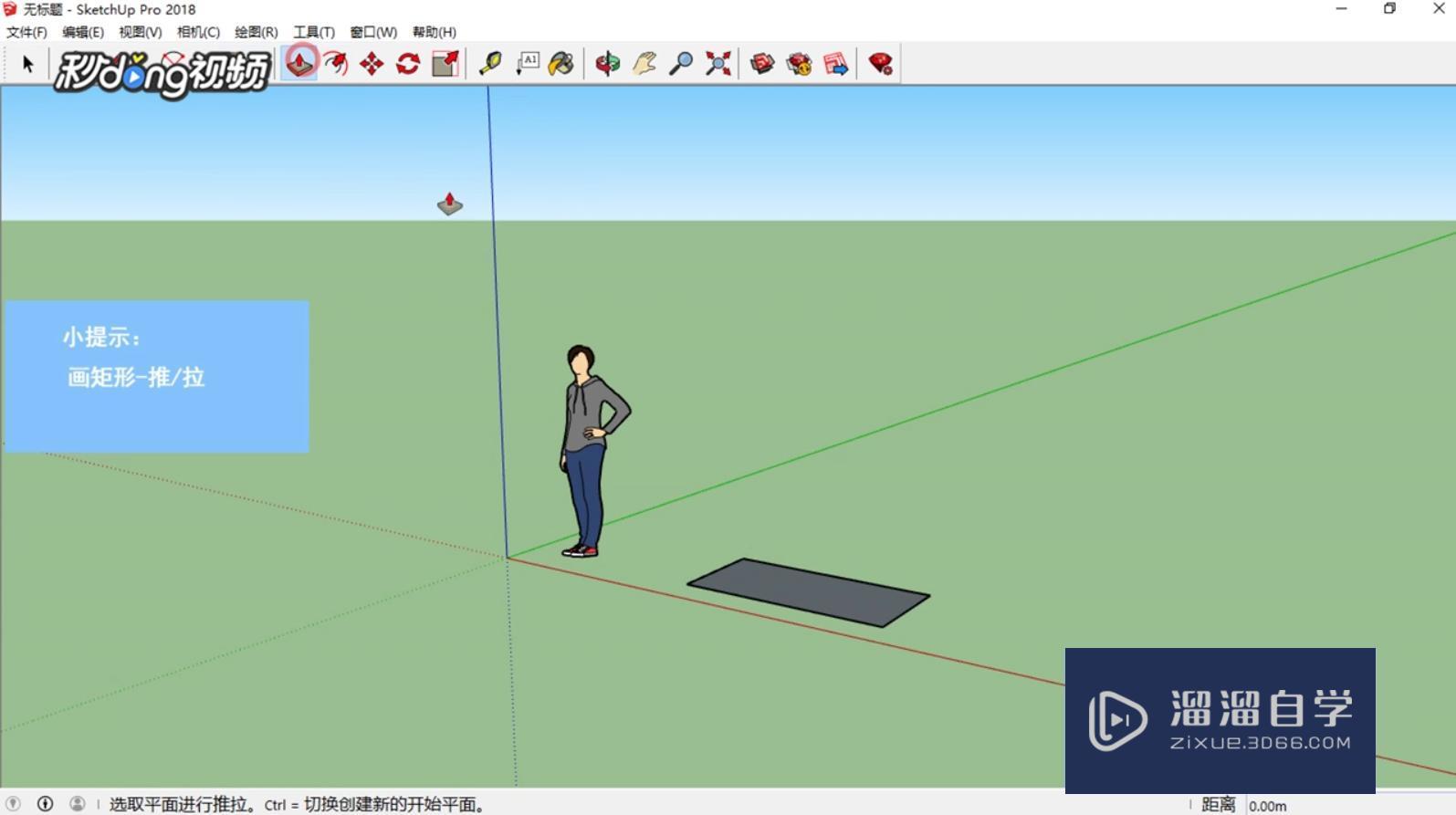Open 视图(V) menu
The width and height of the screenshot is (1456, 815).
[x=141, y=32]
